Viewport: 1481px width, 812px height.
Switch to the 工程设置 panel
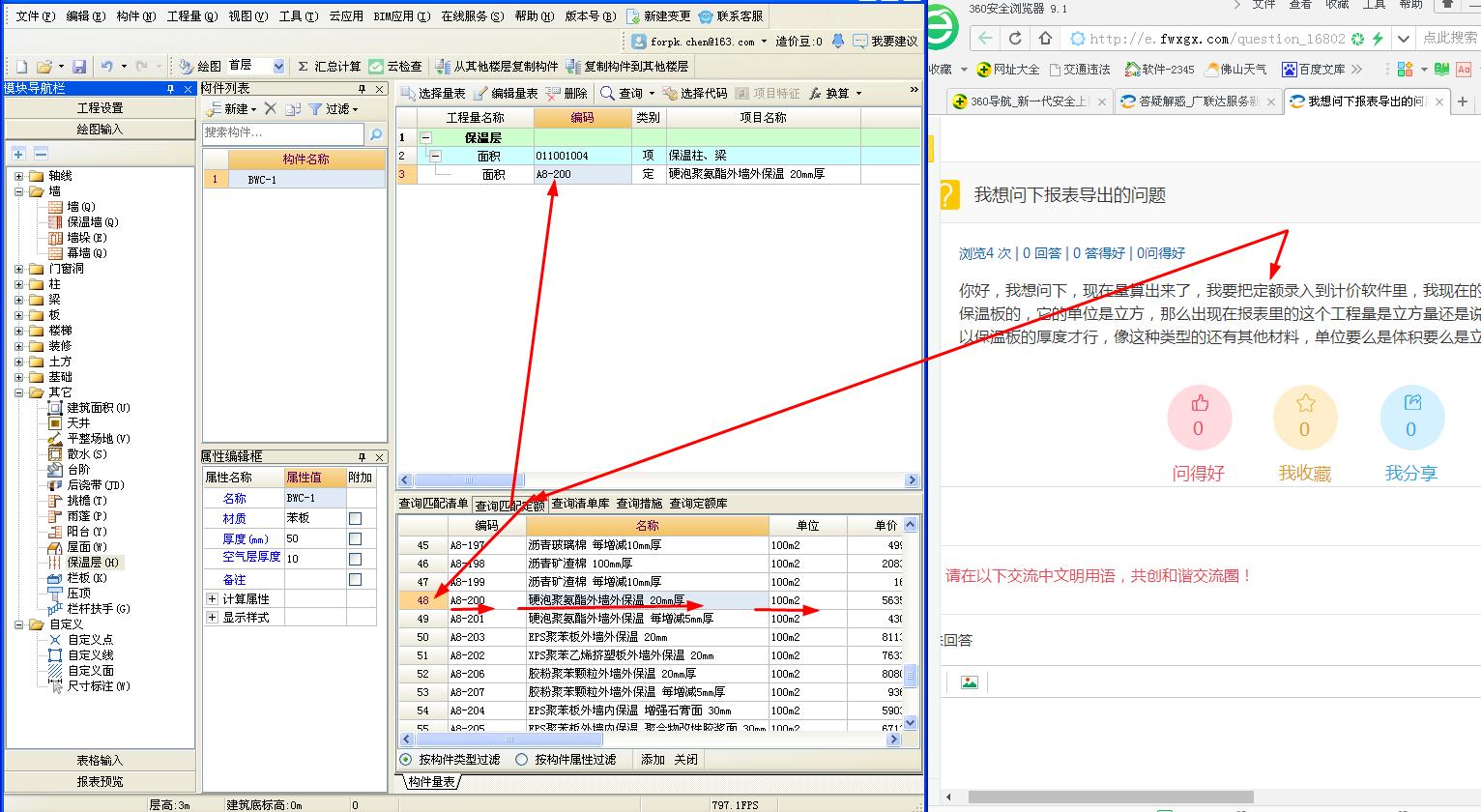coord(101,108)
